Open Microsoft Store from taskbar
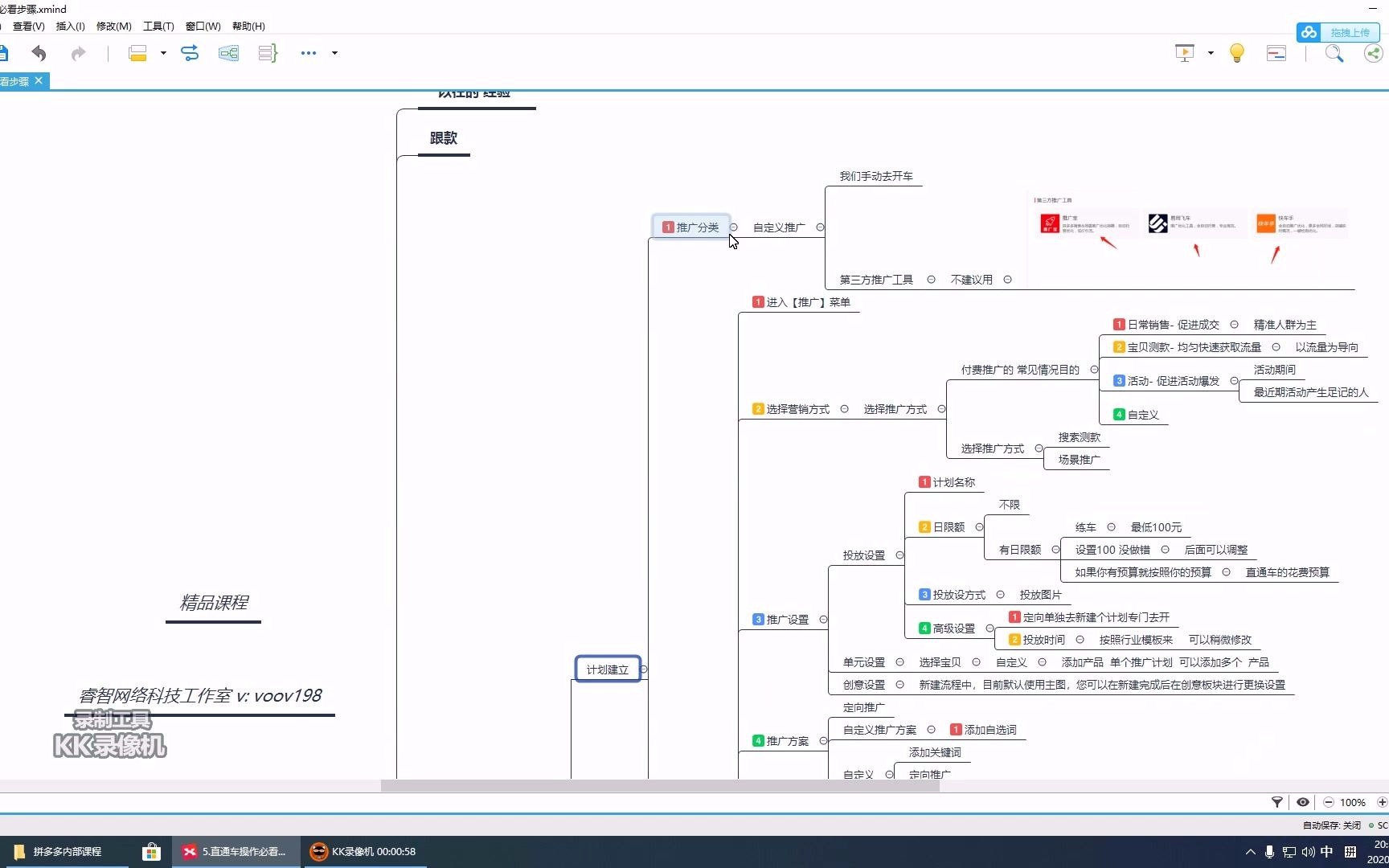This screenshot has width=1389, height=868. (151, 852)
